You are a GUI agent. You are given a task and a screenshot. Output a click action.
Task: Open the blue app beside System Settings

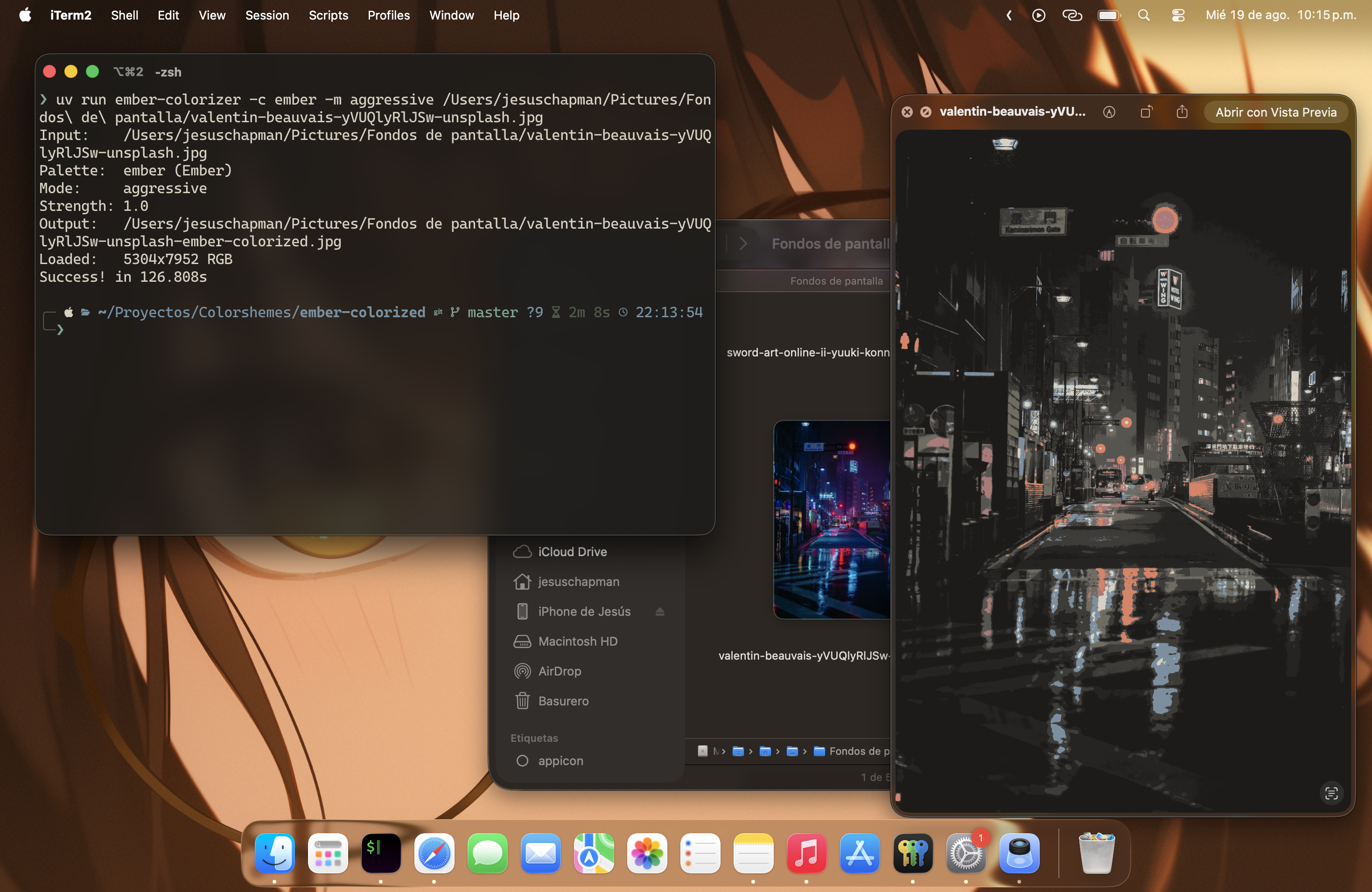(x=1019, y=853)
